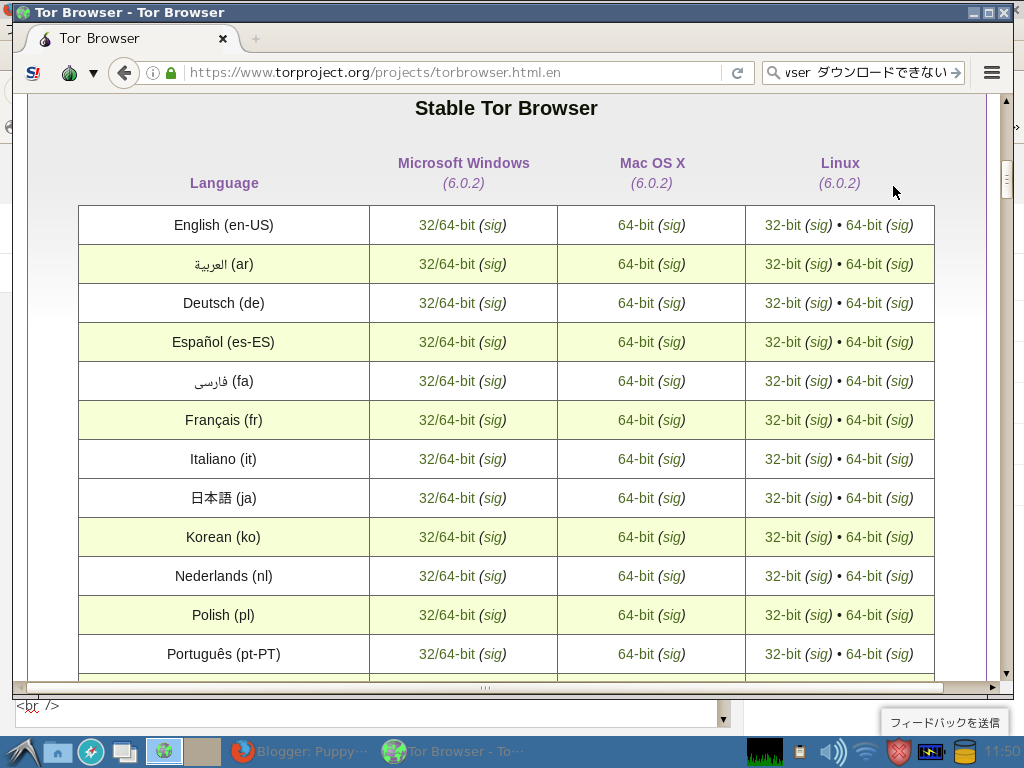The height and width of the screenshot is (768, 1024).
Task: Open the volume speaker tray icon
Action: [x=832, y=752]
